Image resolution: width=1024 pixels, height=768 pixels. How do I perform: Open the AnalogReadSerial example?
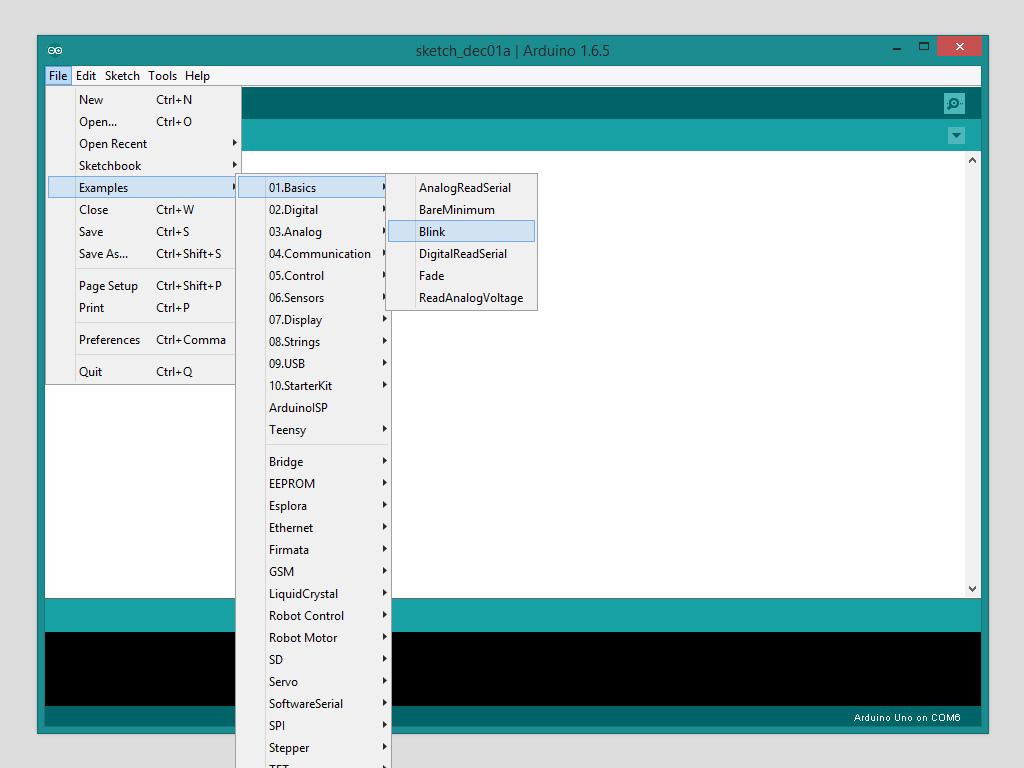click(464, 188)
